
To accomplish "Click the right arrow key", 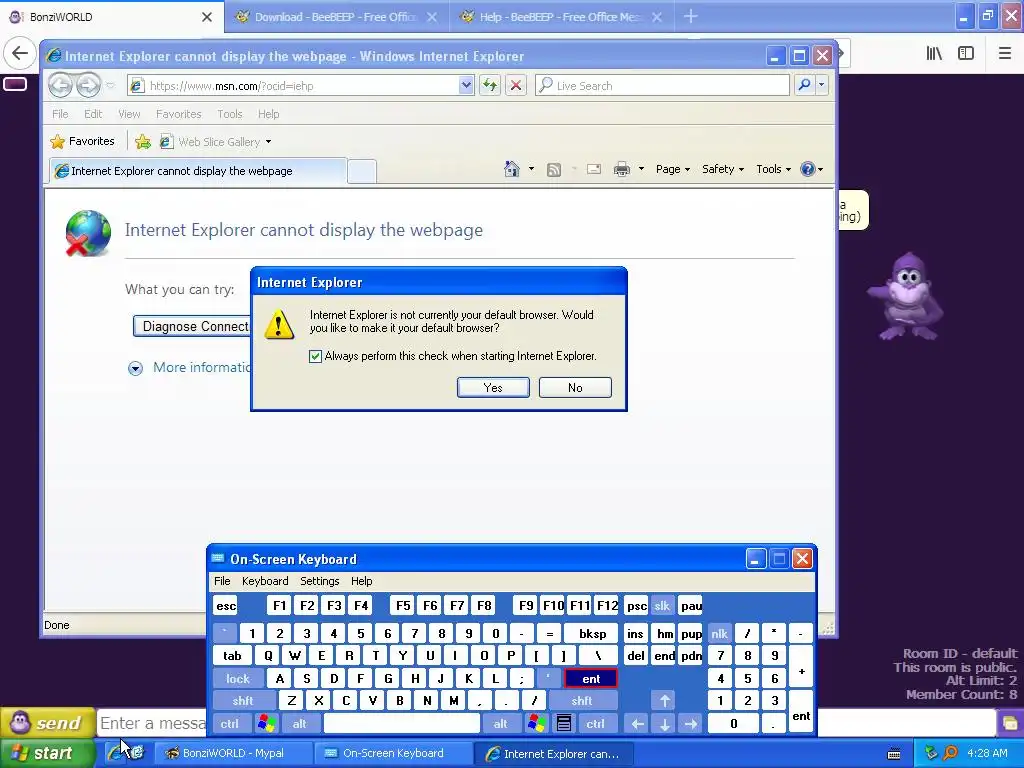I will [691, 724].
